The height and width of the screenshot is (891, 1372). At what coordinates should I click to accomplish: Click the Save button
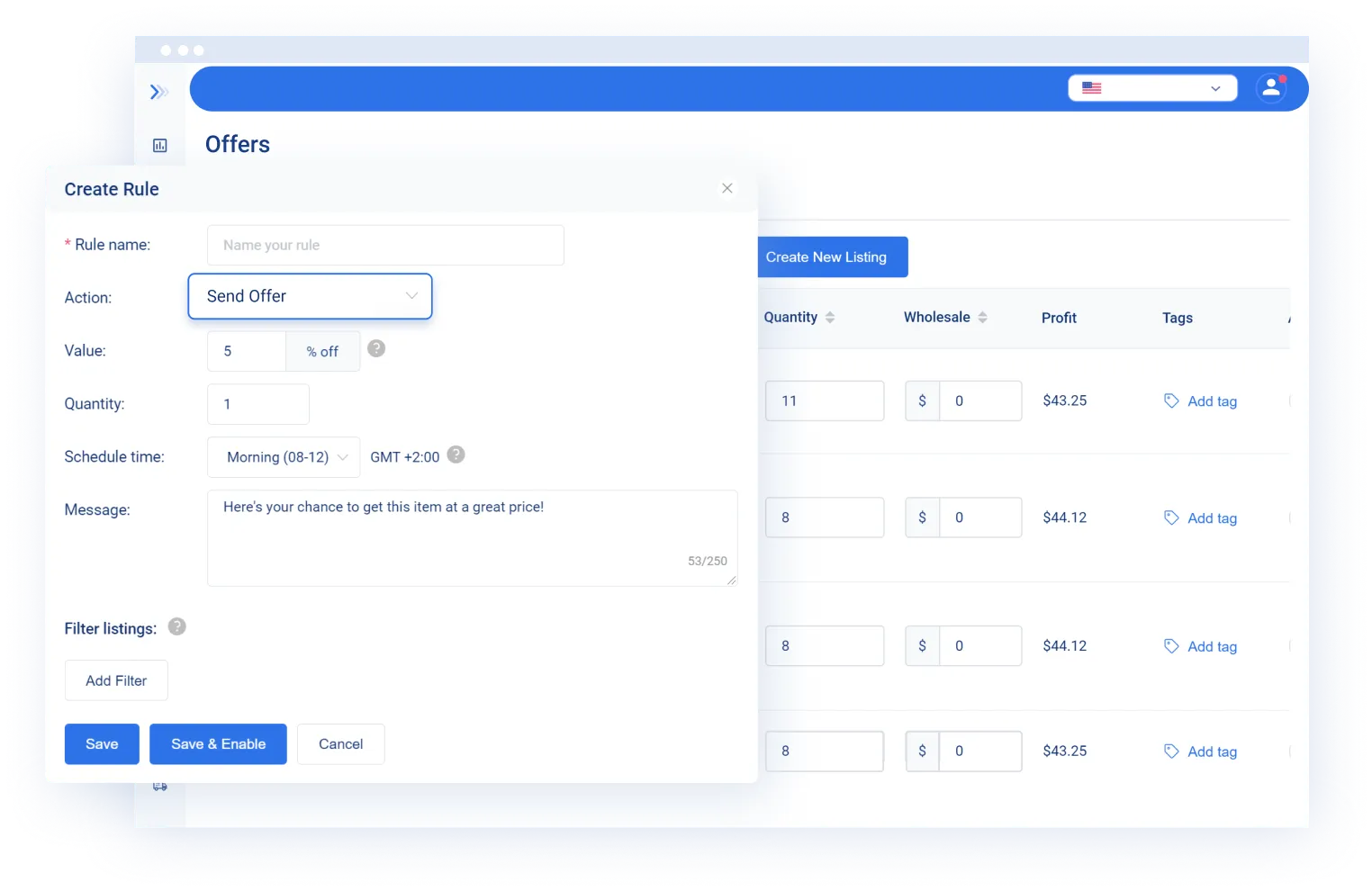click(102, 744)
